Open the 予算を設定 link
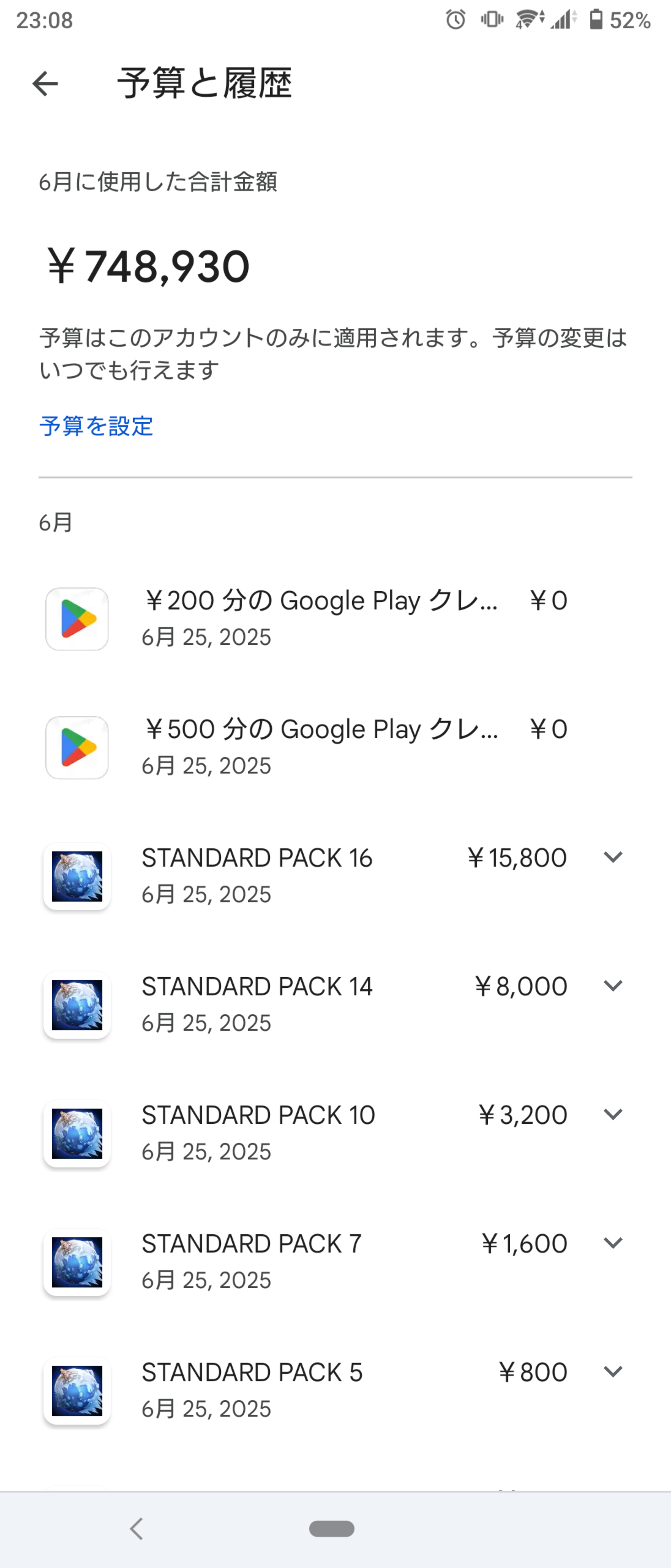This screenshot has height=1568, width=671. click(96, 426)
